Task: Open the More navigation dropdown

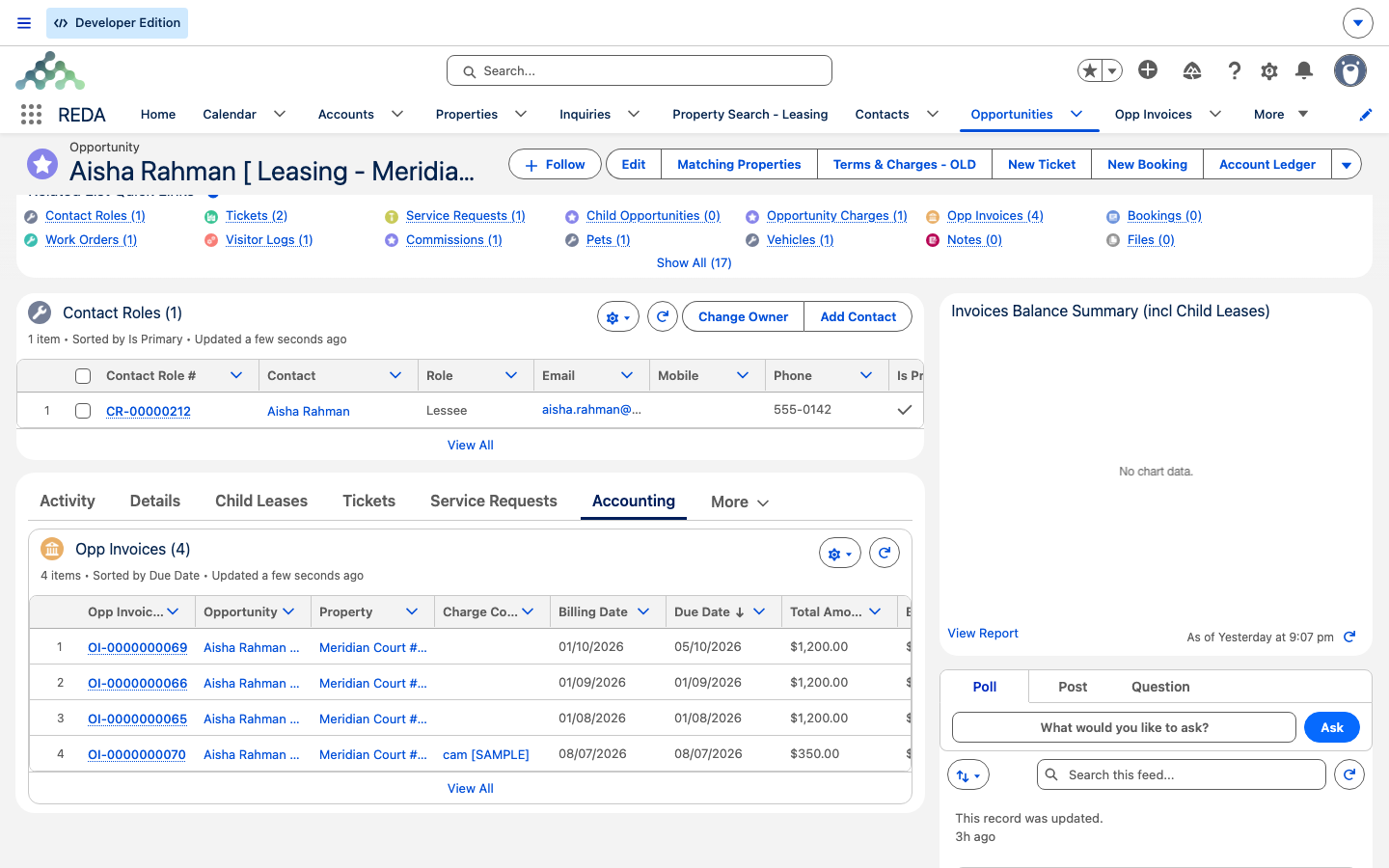Action: pos(1281,114)
